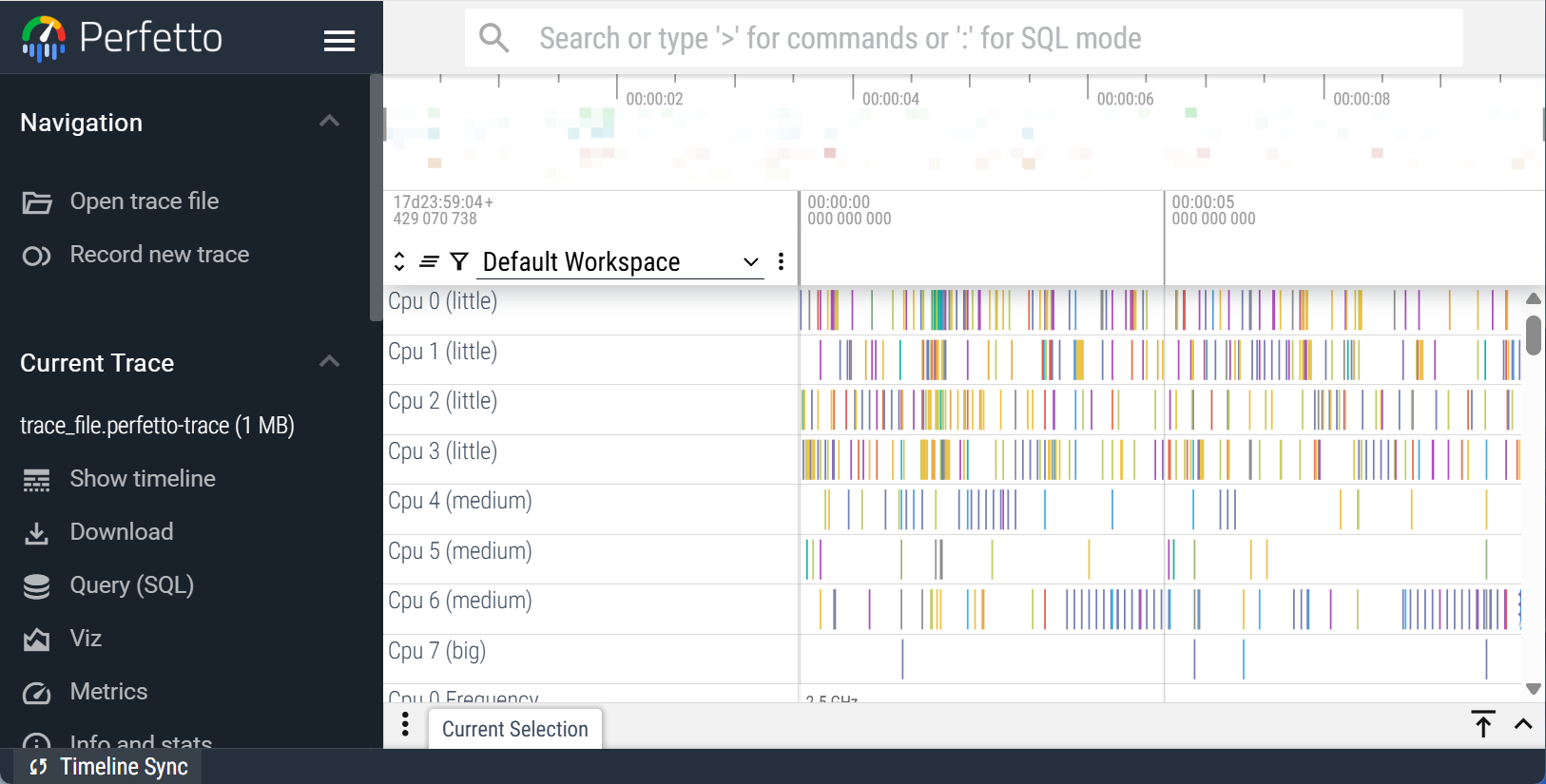The image size is (1546, 784).
Task: Click the Open trace file folder icon
Action: tap(37, 202)
